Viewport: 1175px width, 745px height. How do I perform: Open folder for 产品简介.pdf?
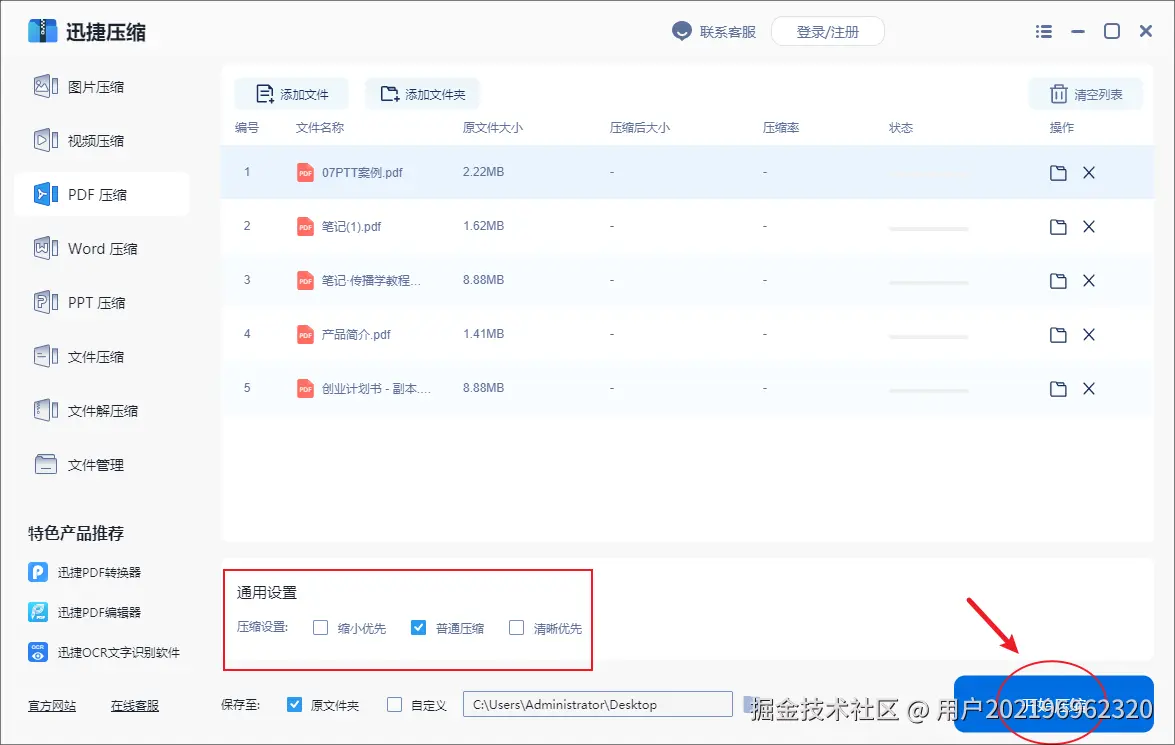(1058, 335)
